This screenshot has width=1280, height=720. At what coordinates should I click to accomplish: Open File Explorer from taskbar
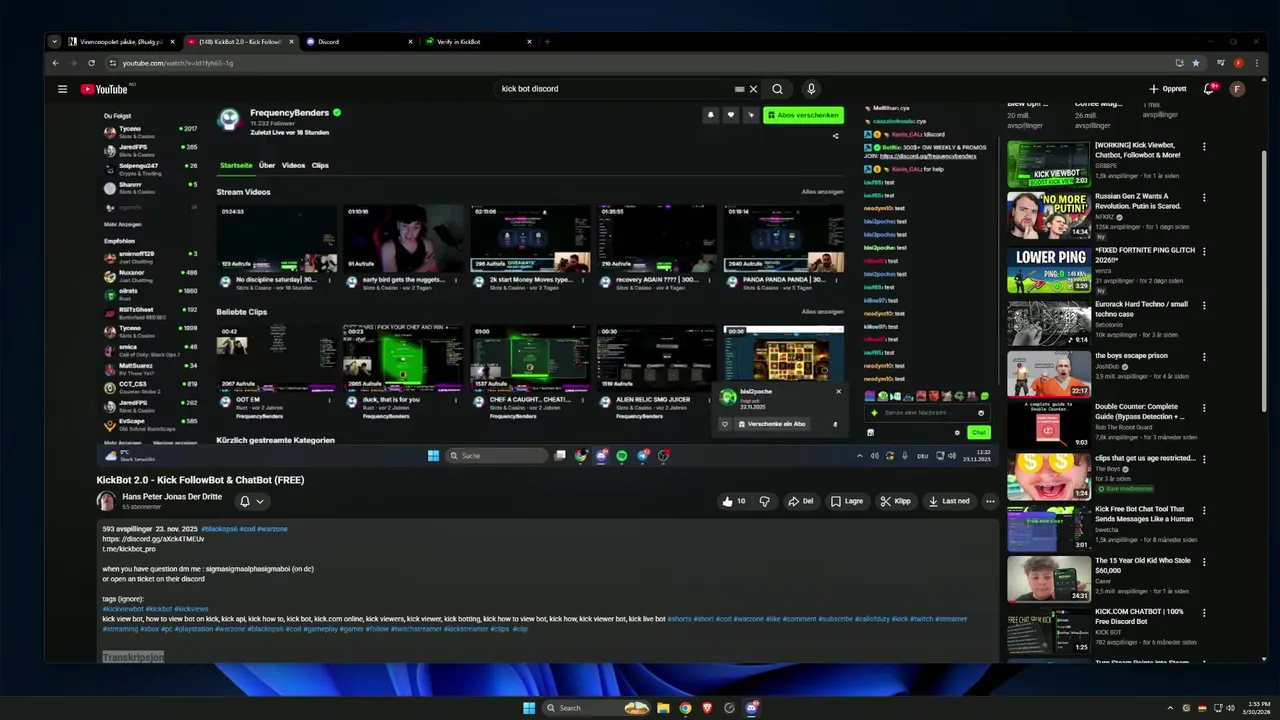[663, 708]
